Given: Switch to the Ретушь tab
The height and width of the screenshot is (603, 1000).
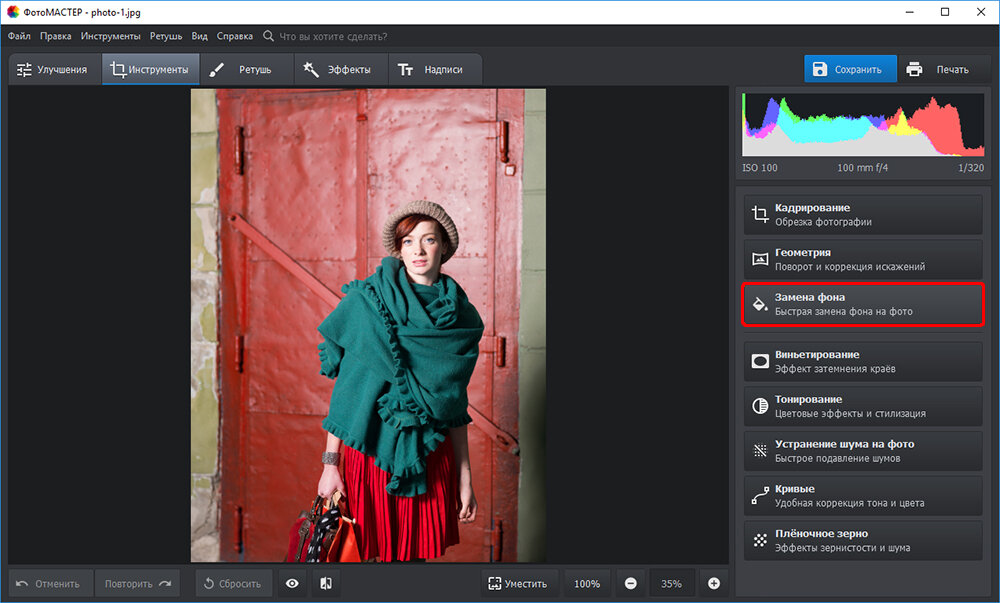Looking at the screenshot, I should point(246,69).
